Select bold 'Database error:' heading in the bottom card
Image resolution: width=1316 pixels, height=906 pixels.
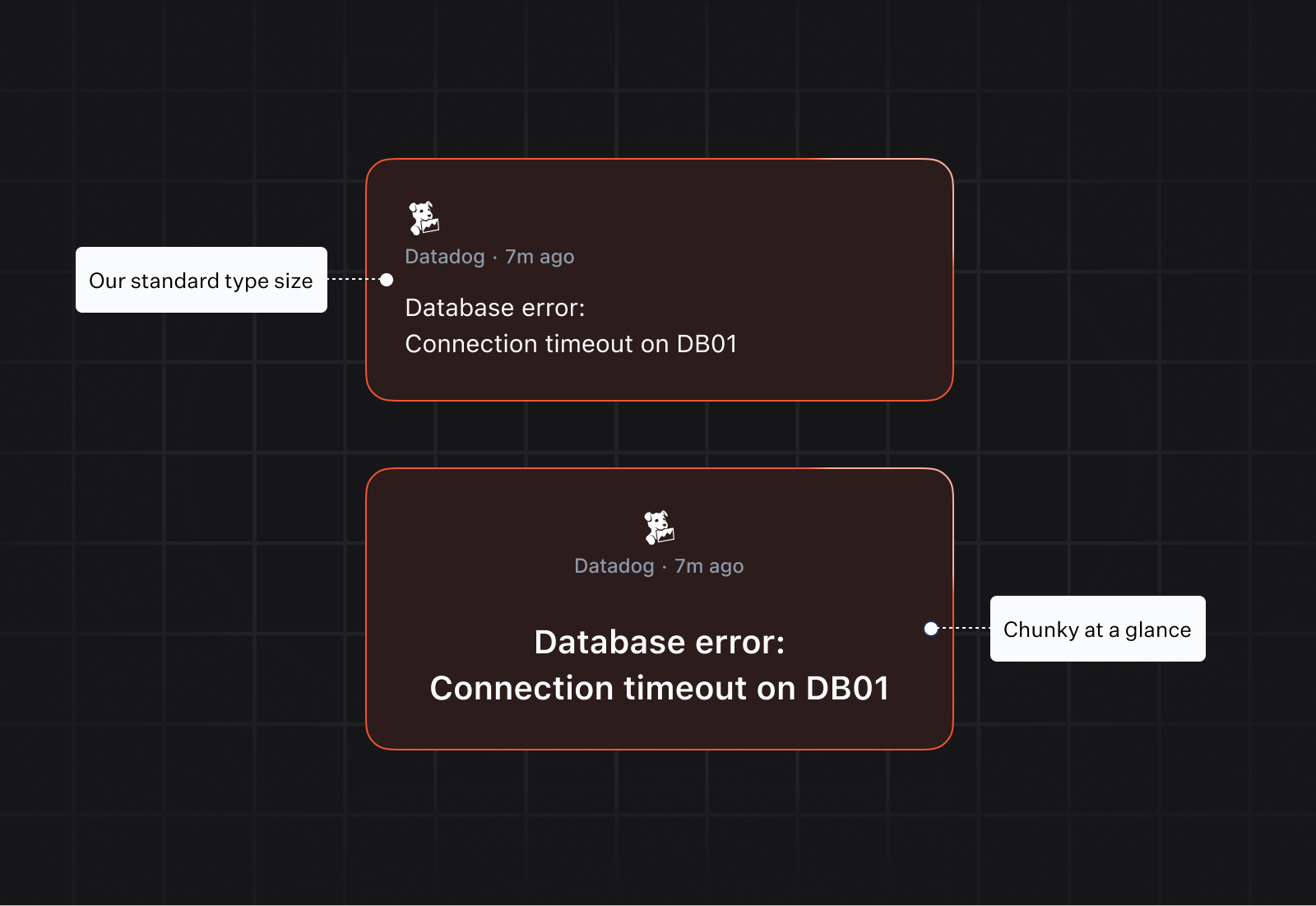[660, 643]
